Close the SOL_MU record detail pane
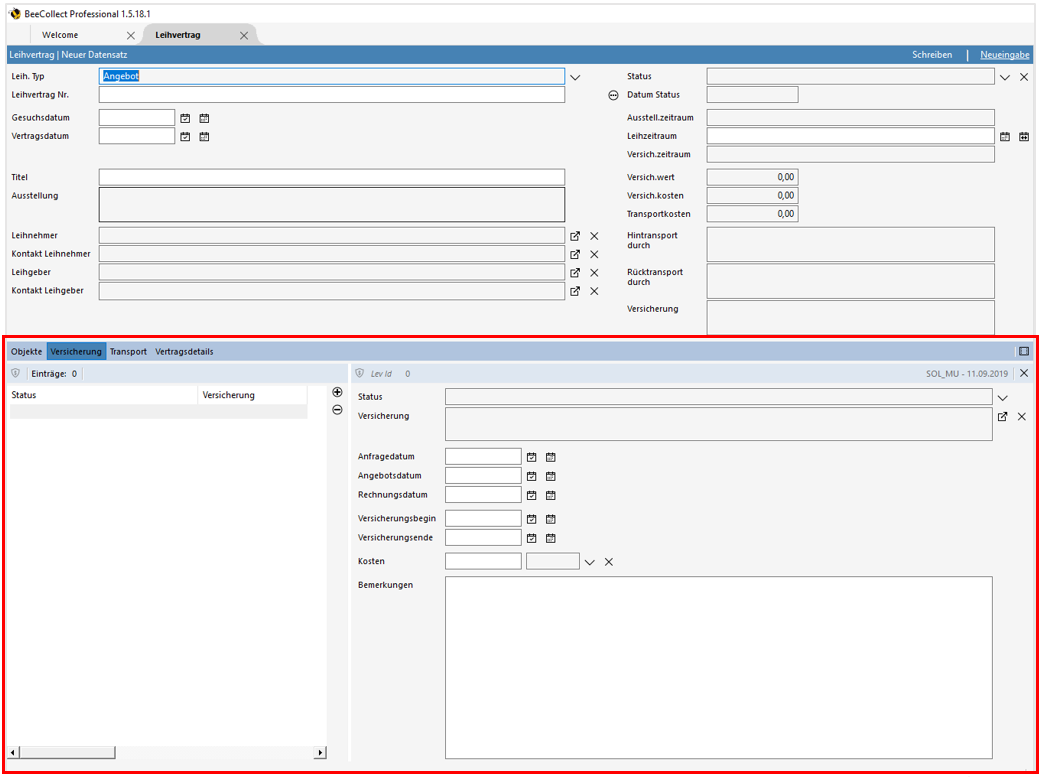1042x777 pixels. 1023,372
